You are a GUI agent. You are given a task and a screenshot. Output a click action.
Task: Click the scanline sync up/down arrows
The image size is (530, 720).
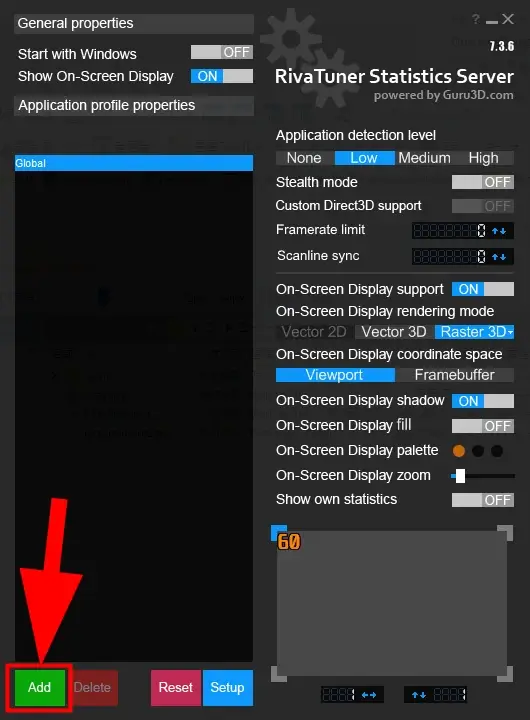click(499, 257)
